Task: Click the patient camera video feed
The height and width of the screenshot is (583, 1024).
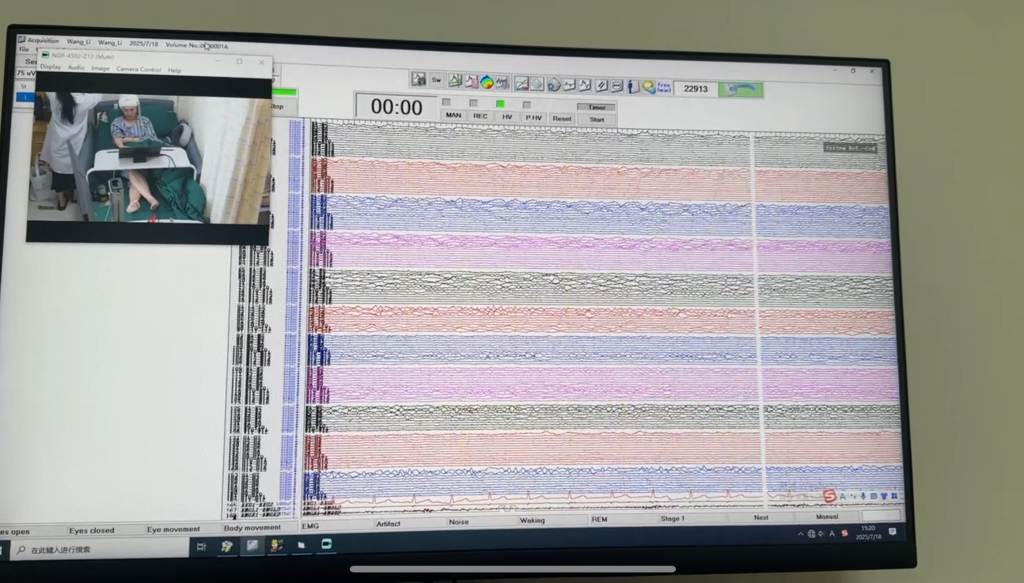Action: (150, 157)
